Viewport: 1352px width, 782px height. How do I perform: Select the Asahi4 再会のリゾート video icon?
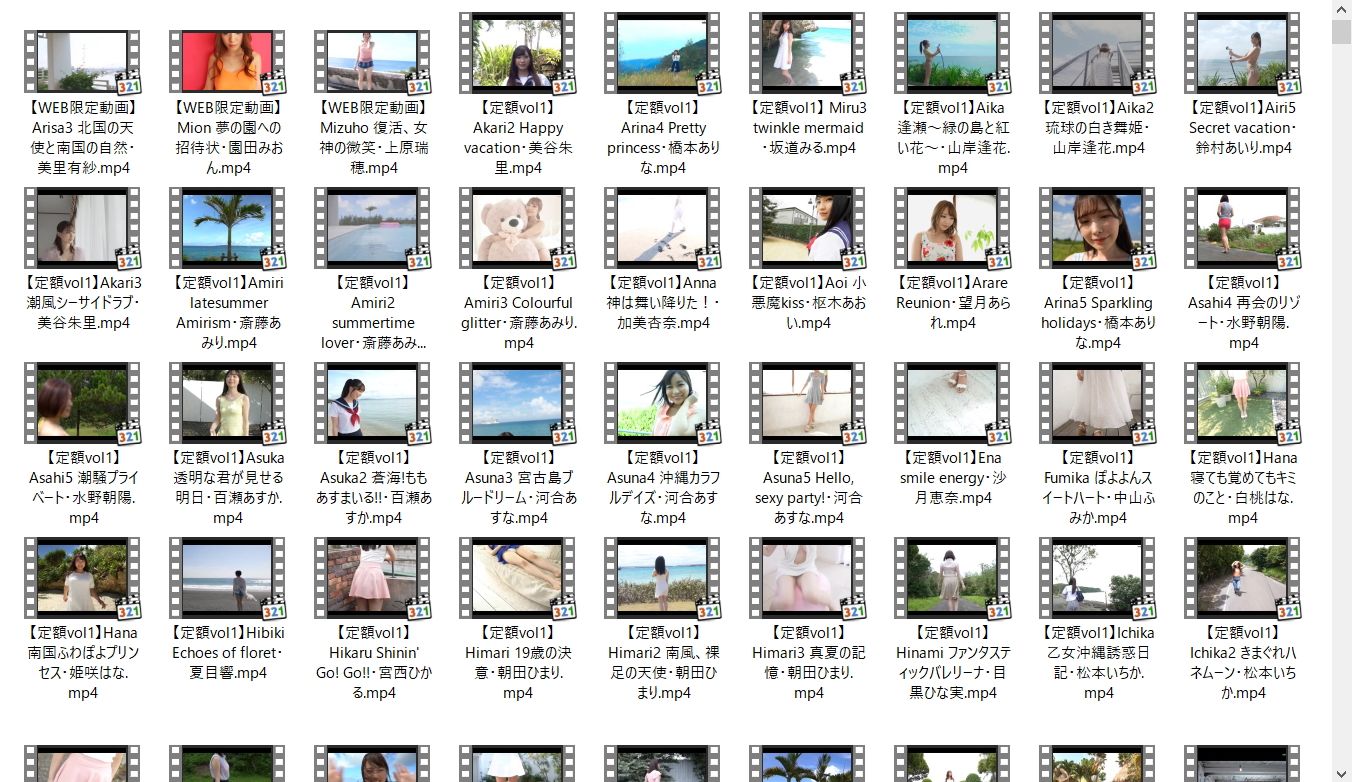[1242, 228]
